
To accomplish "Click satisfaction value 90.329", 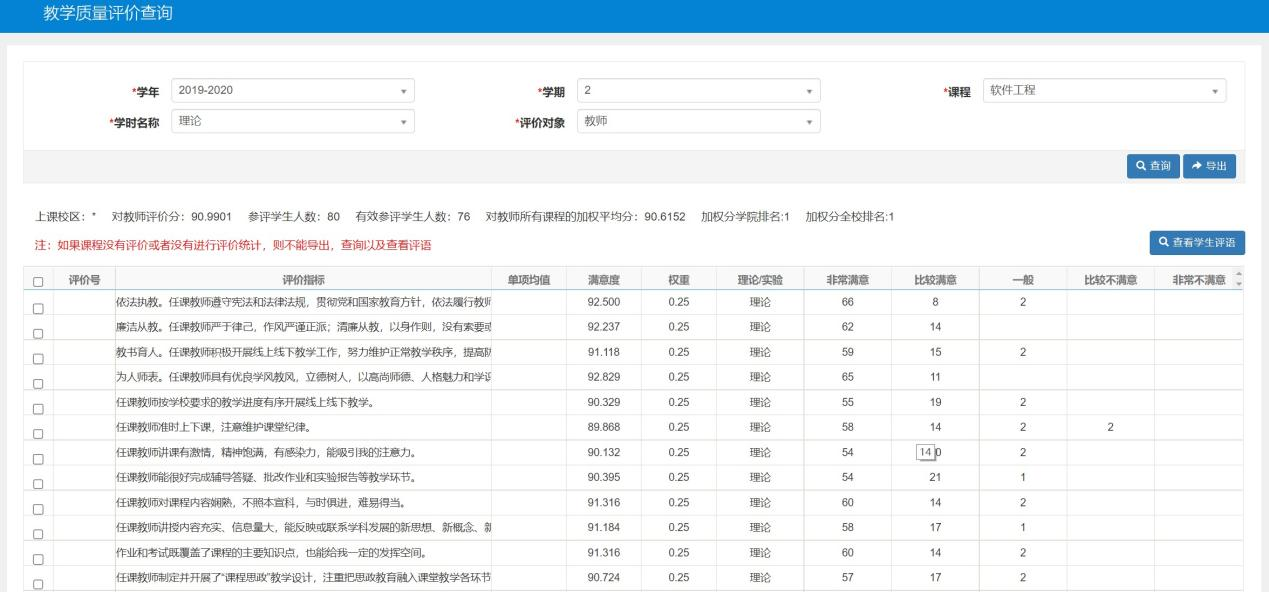I will click(604, 401).
